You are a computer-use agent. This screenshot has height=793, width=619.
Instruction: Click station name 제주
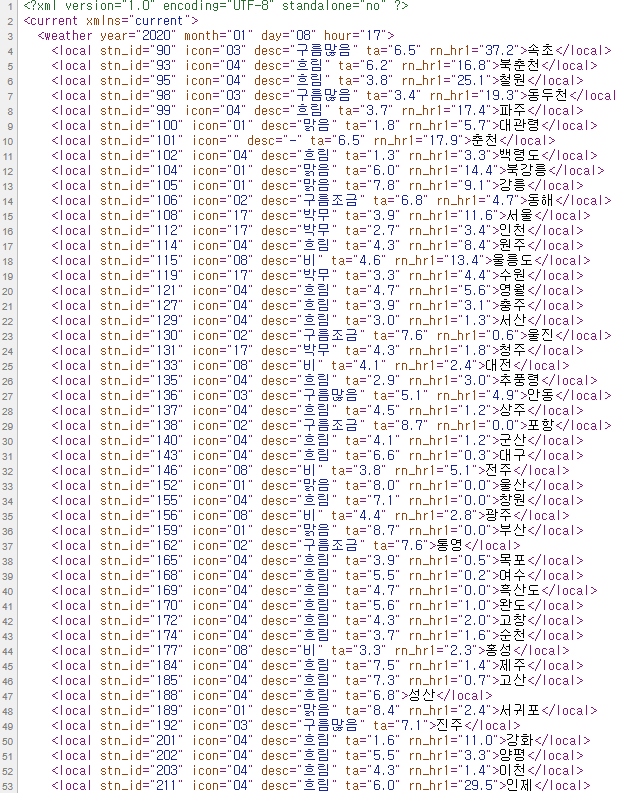pos(513,666)
